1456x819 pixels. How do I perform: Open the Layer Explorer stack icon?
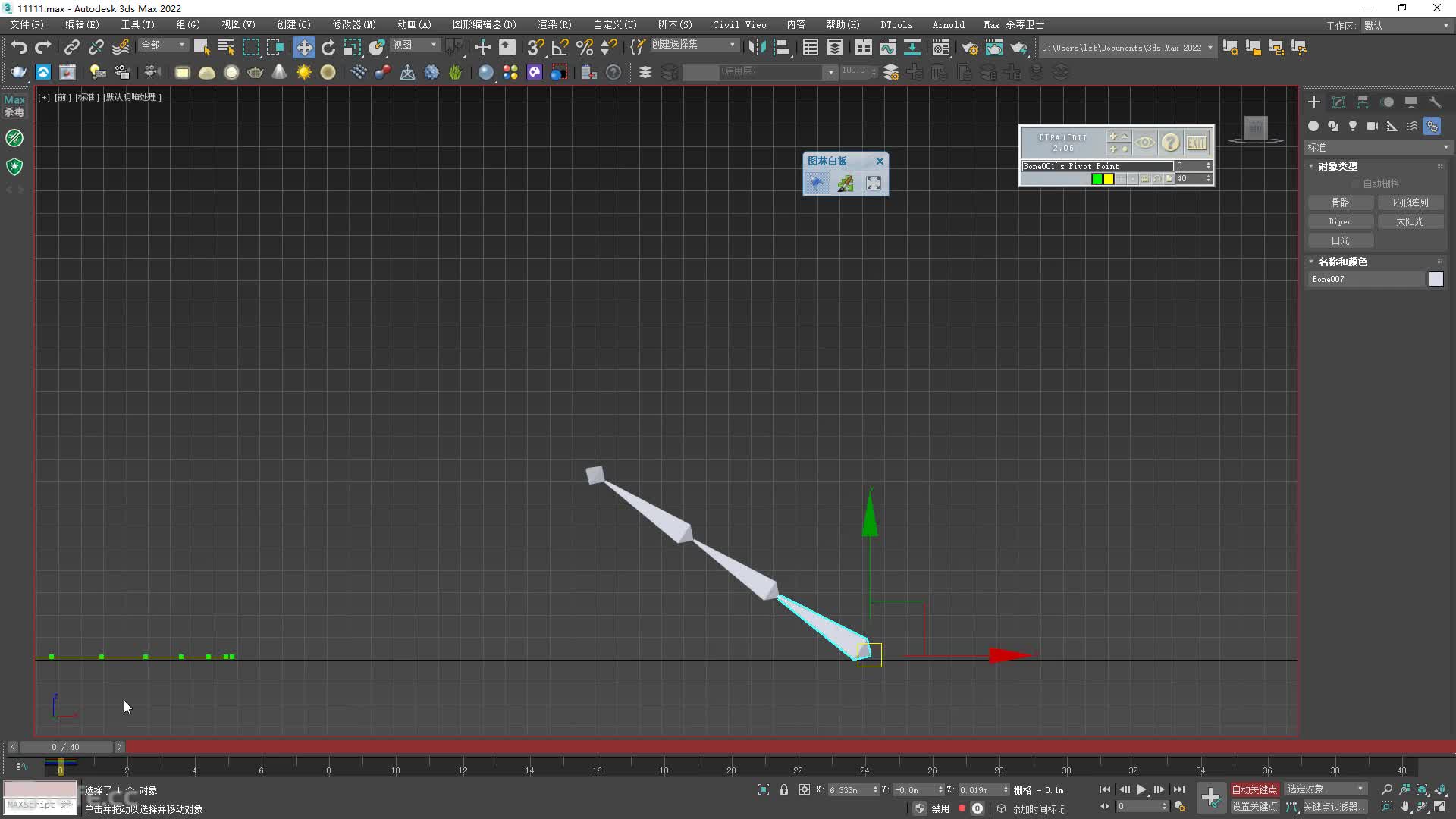[x=645, y=72]
